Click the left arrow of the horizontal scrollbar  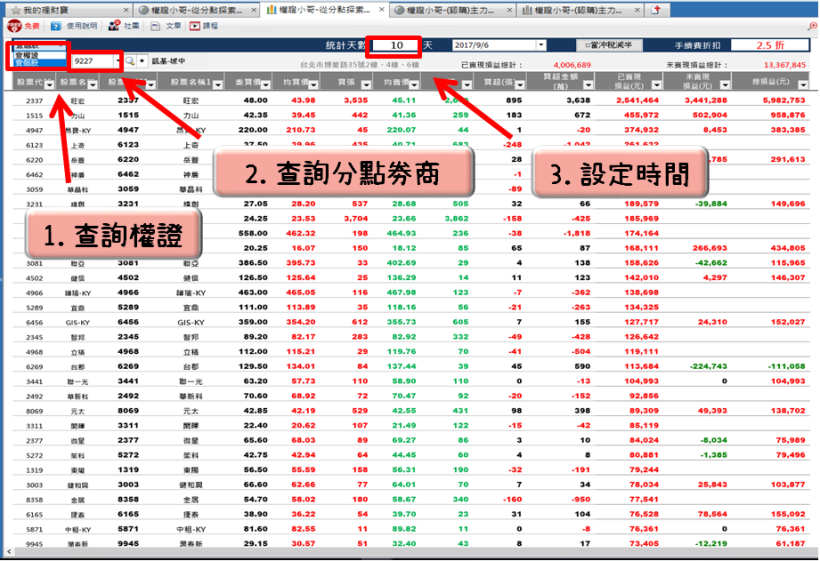pos(8,552)
